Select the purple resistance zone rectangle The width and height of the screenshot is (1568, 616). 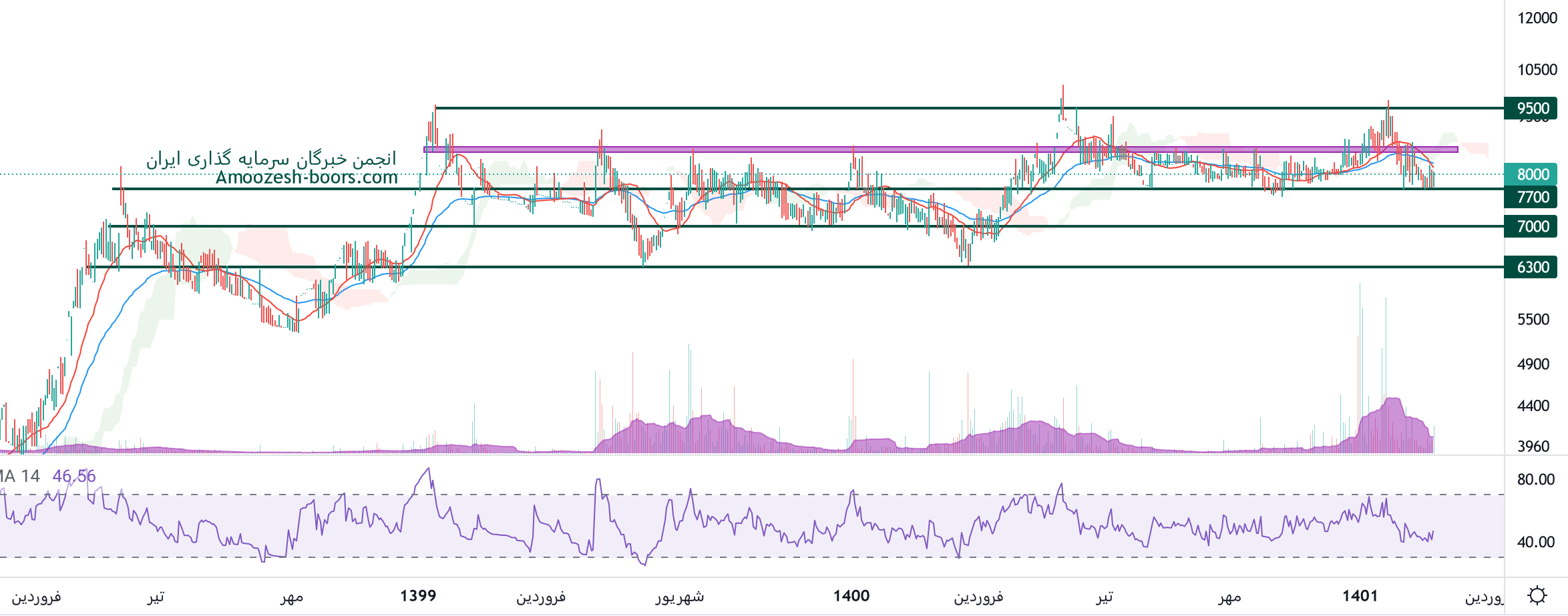pyautogui.click(x=935, y=149)
